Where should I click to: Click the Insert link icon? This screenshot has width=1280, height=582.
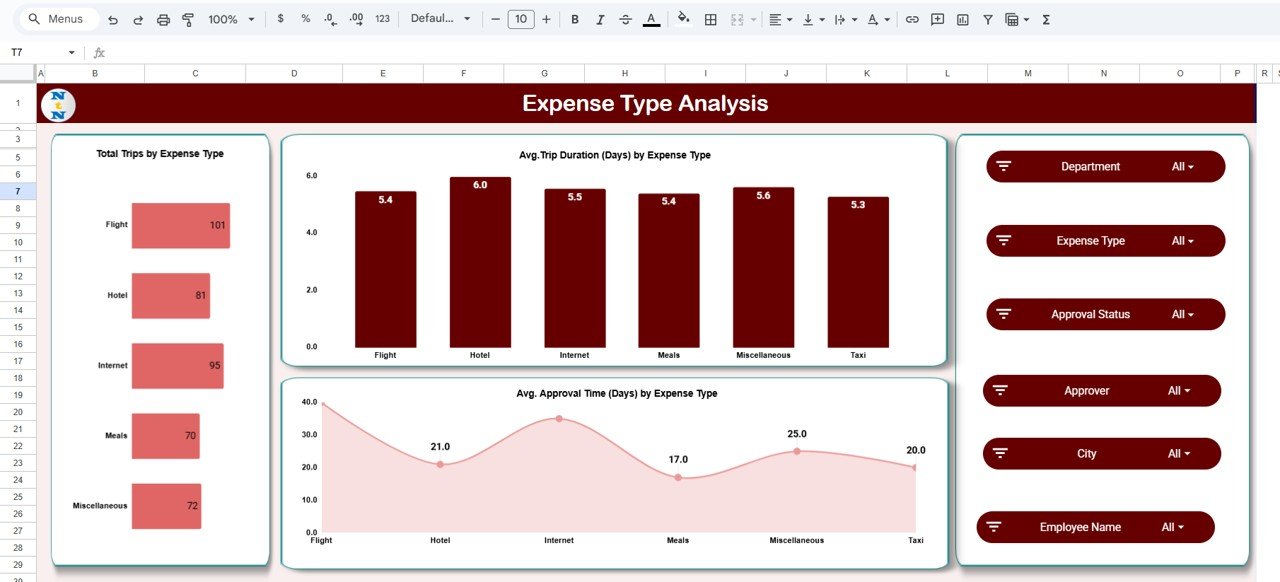click(912, 18)
